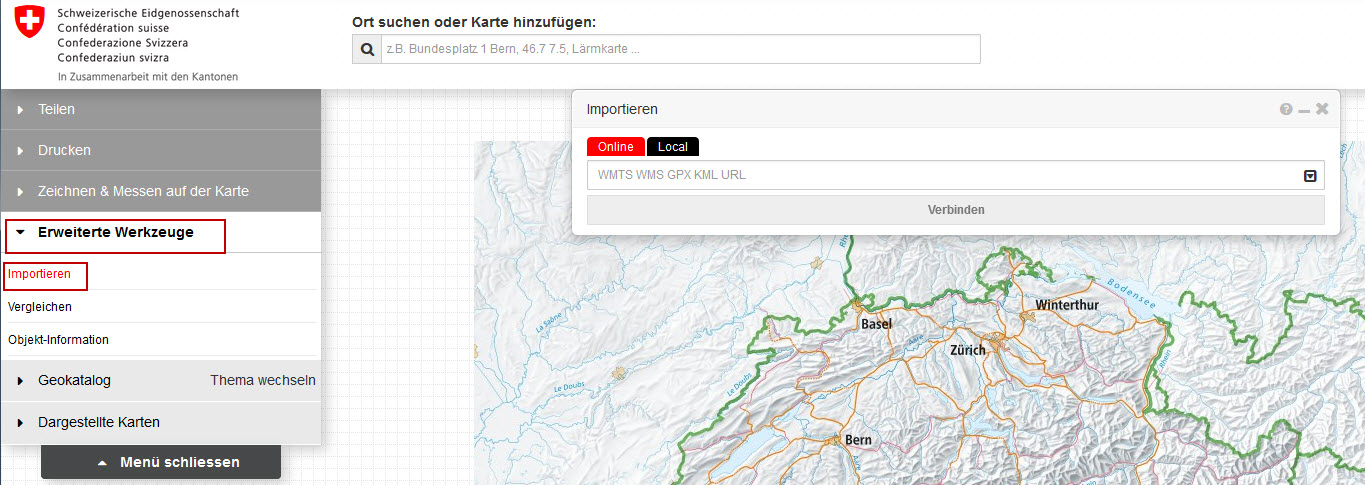
Task: Click into the WMTS WMS GPX KML URL field
Action: [940, 175]
